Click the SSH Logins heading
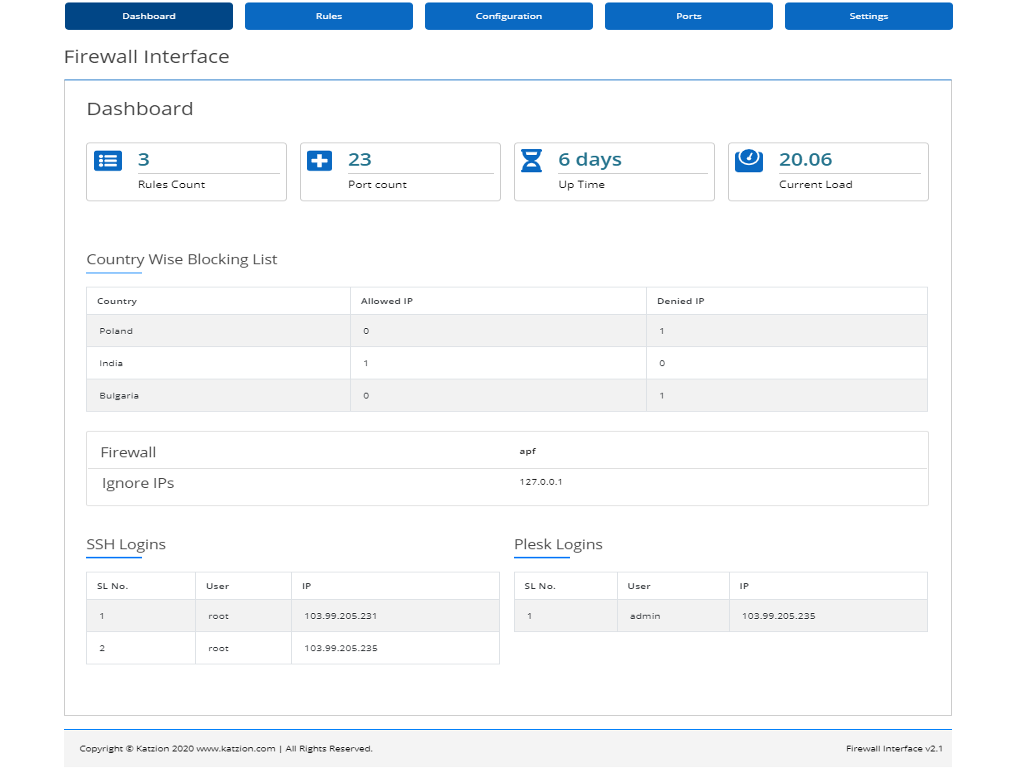Viewport: 1024px width, 768px height. click(x=126, y=545)
